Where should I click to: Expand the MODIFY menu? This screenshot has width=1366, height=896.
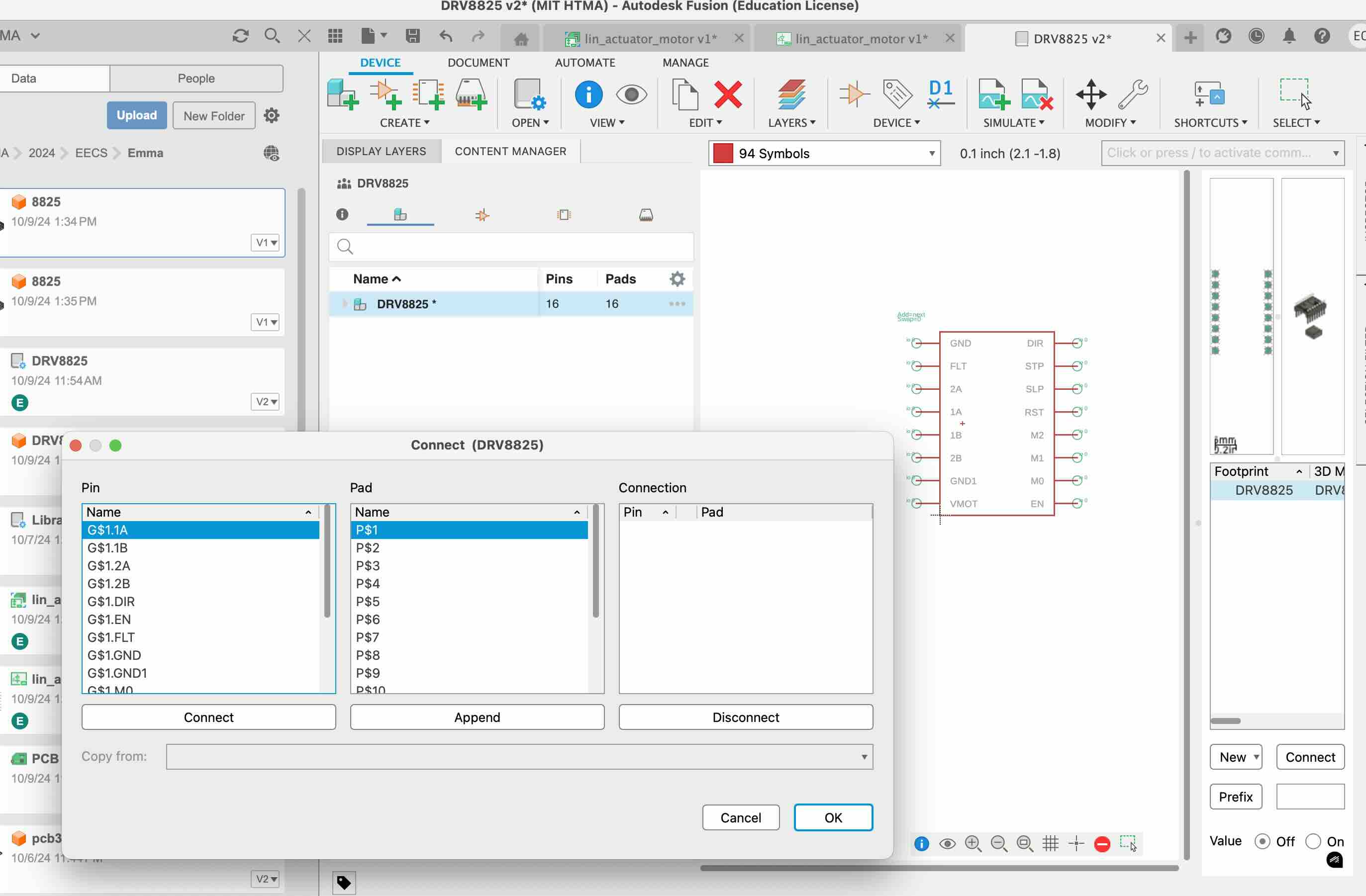tap(1110, 123)
